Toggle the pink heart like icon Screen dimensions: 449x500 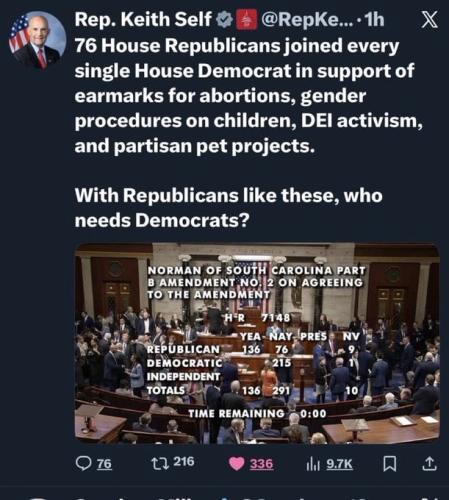237,464
